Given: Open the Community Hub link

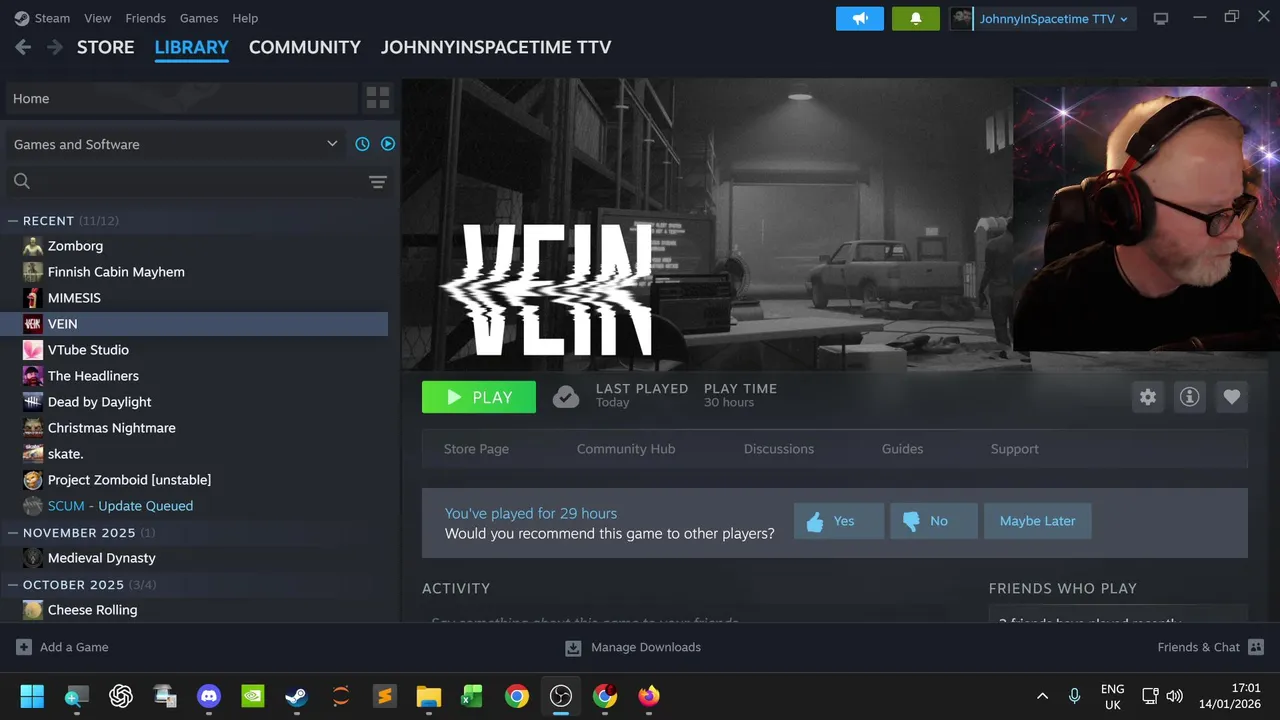Looking at the screenshot, I should (626, 449).
